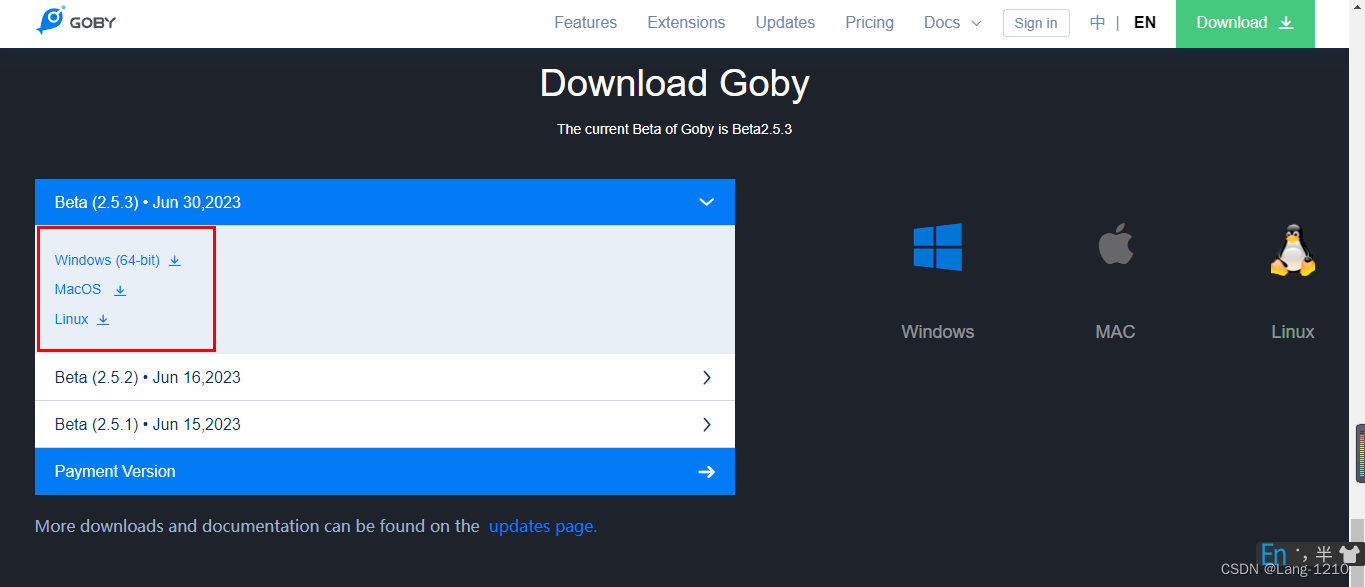Image resolution: width=1365 pixels, height=587 pixels.
Task: Click chevron on Beta (2.5.1) row
Action: (707, 424)
